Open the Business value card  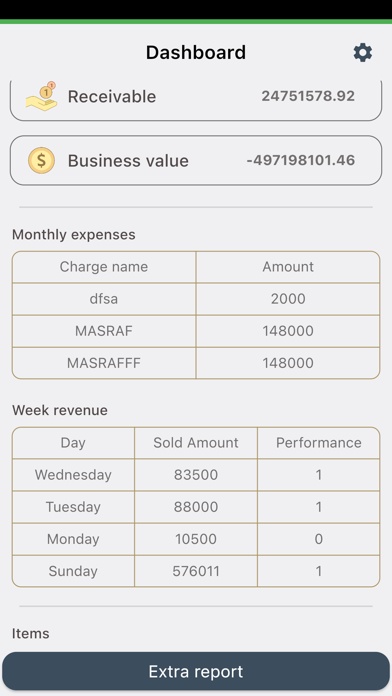click(x=196, y=160)
